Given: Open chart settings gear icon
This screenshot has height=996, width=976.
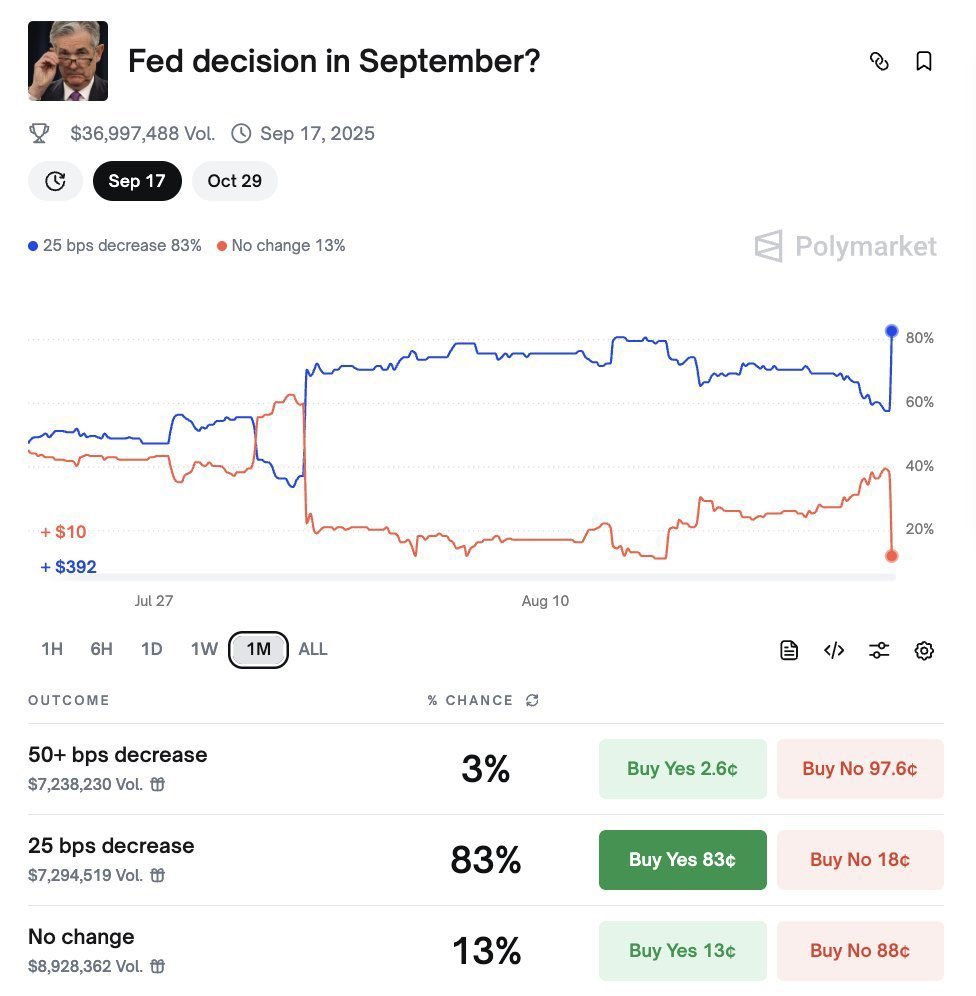Looking at the screenshot, I should (924, 651).
